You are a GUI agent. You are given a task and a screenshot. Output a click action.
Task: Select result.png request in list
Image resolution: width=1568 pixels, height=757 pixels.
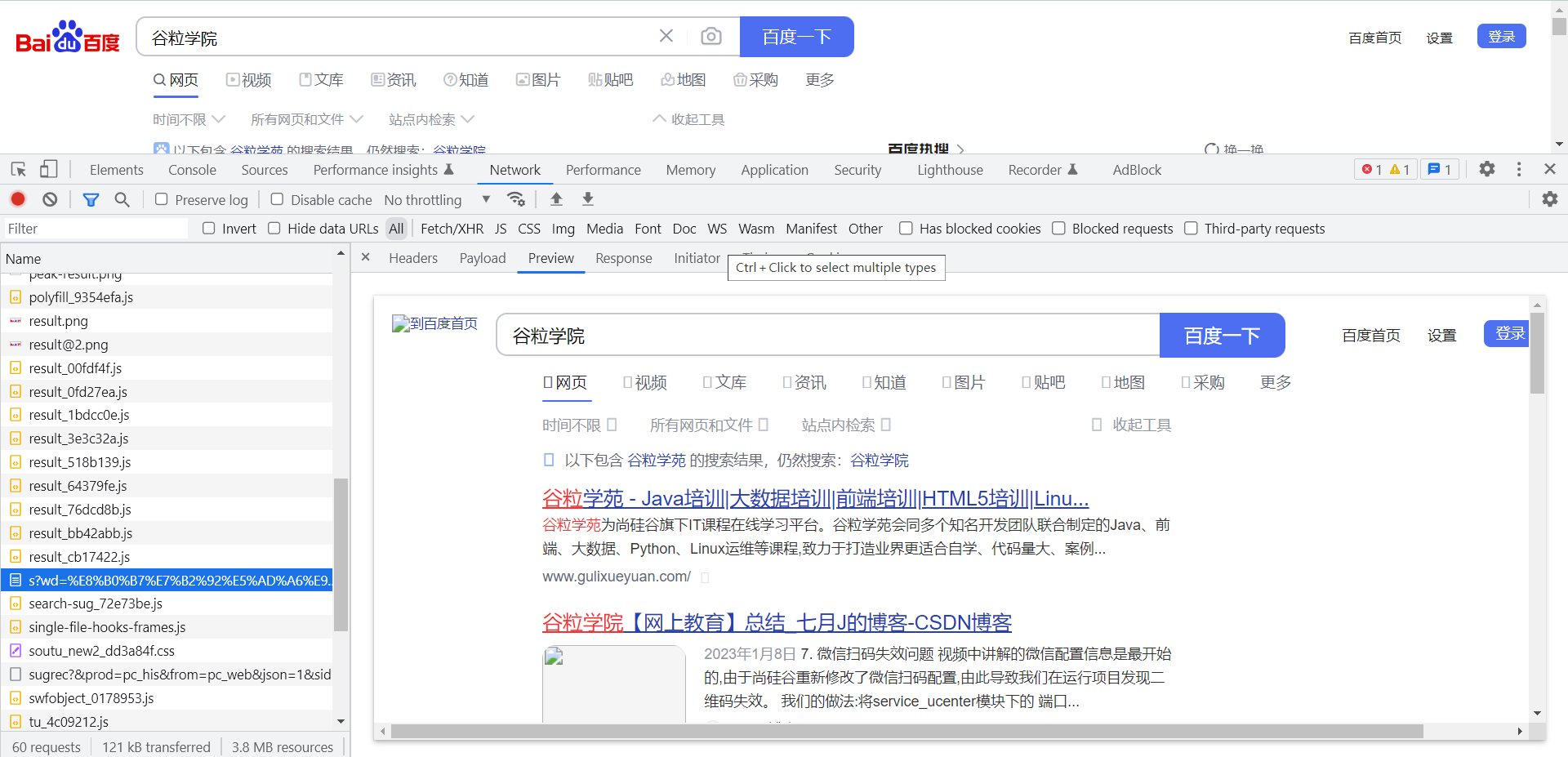point(167,321)
